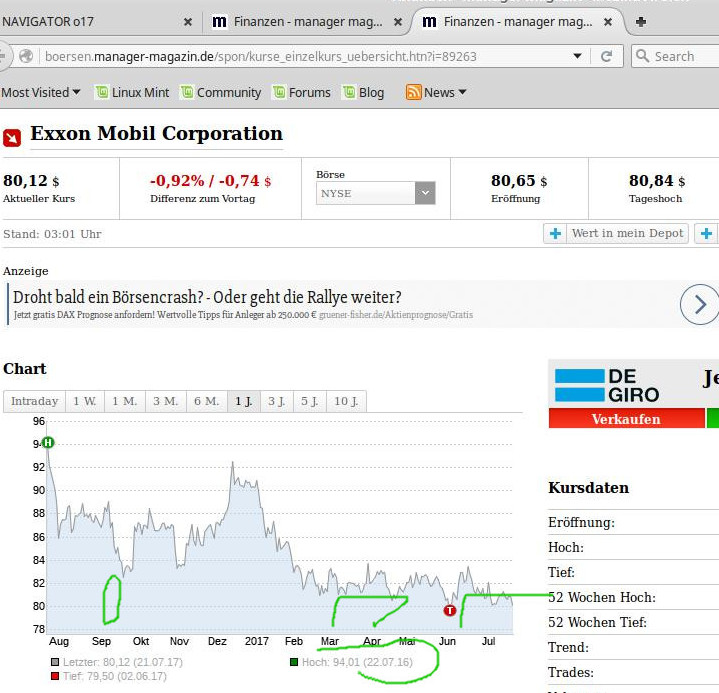Image resolution: width=719 pixels, height=693 pixels.
Task: Close the NAVIGATOR o17 tab
Action: (188, 22)
